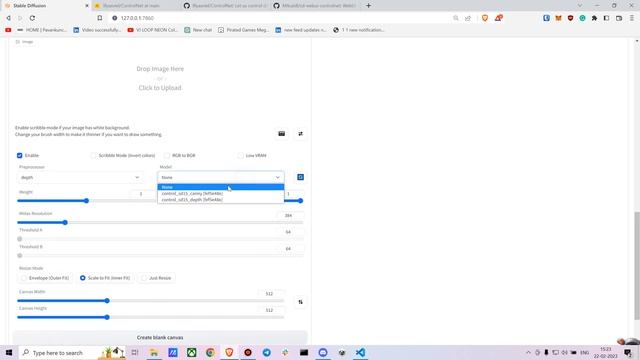Click the zoom magnifier icon in the address bar
The width and height of the screenshot is (640, 360).
[x=456, y=18]
